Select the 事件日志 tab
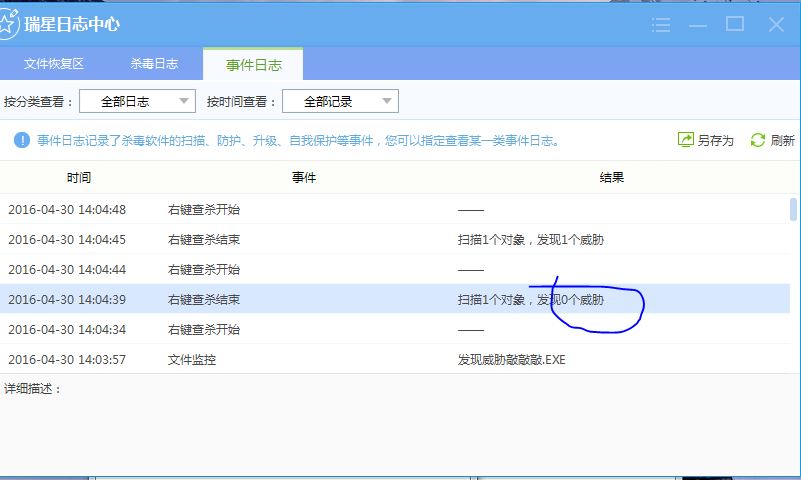Image resolution: width=801 pixels, height=480 pixels. coord(253,64)
